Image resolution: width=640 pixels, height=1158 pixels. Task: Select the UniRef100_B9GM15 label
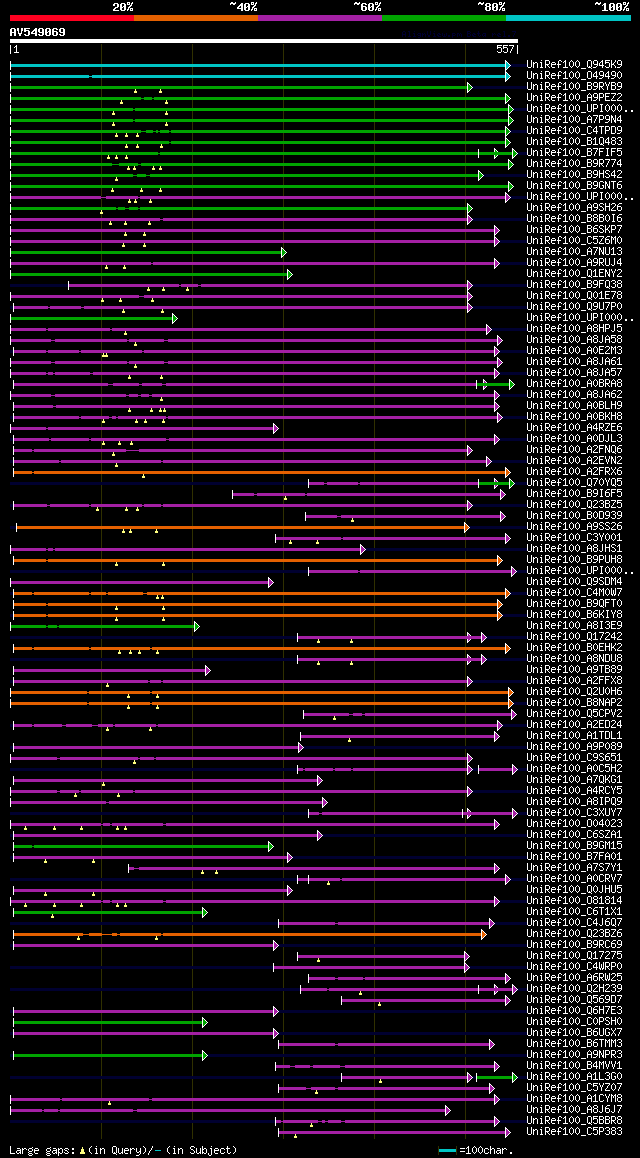point(574,846)
